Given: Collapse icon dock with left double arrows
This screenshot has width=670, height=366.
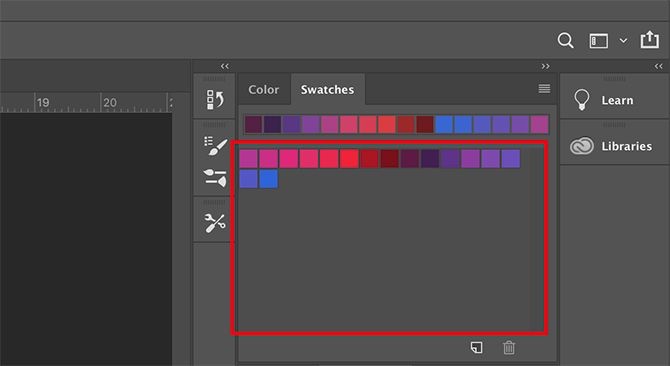Looking at the screenshot, I should (225, 66).
